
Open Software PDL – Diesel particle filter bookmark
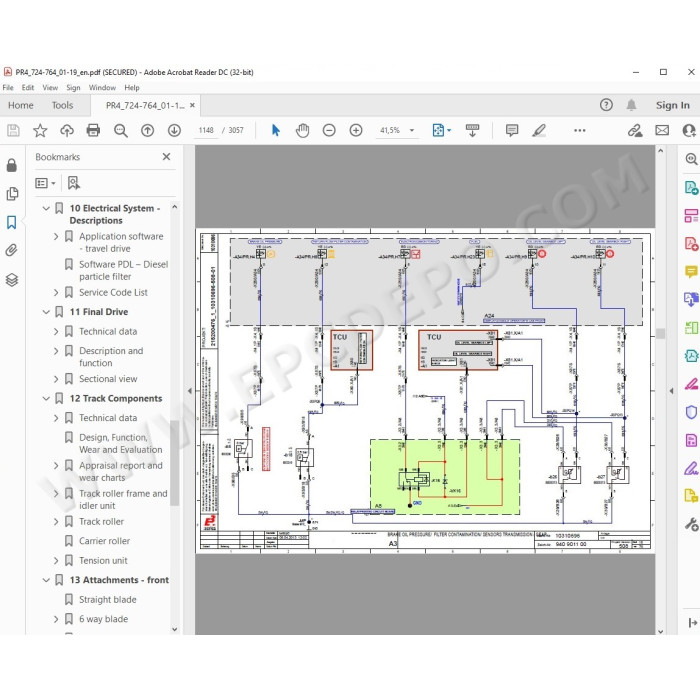[x=124, y=271]
